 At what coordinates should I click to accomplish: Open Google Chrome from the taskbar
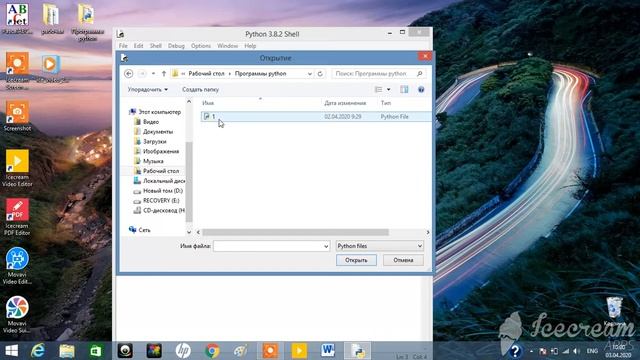(212, 351)
